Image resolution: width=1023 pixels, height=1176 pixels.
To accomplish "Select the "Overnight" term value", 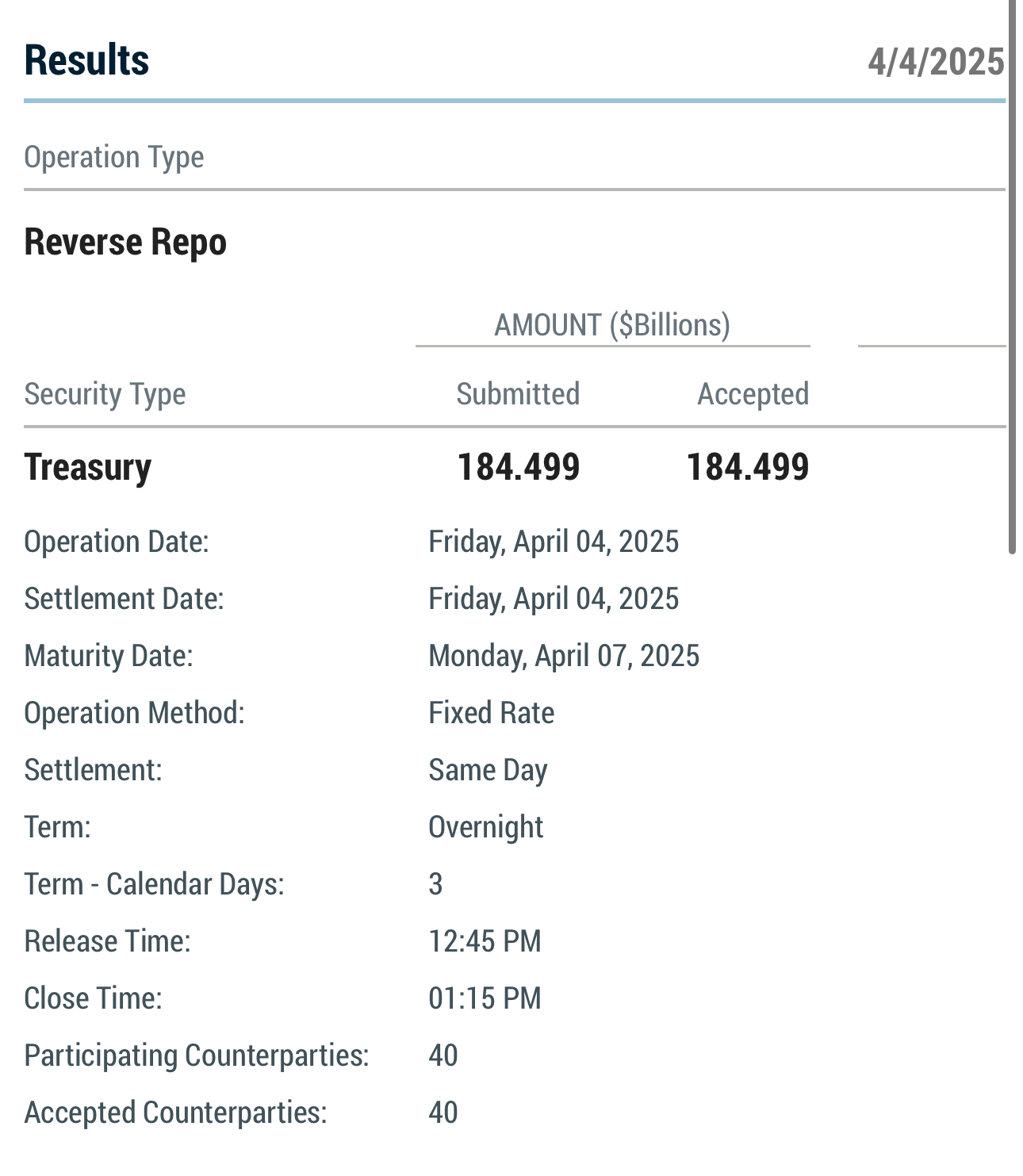I will pyautogui.click(x=486, y=827).
